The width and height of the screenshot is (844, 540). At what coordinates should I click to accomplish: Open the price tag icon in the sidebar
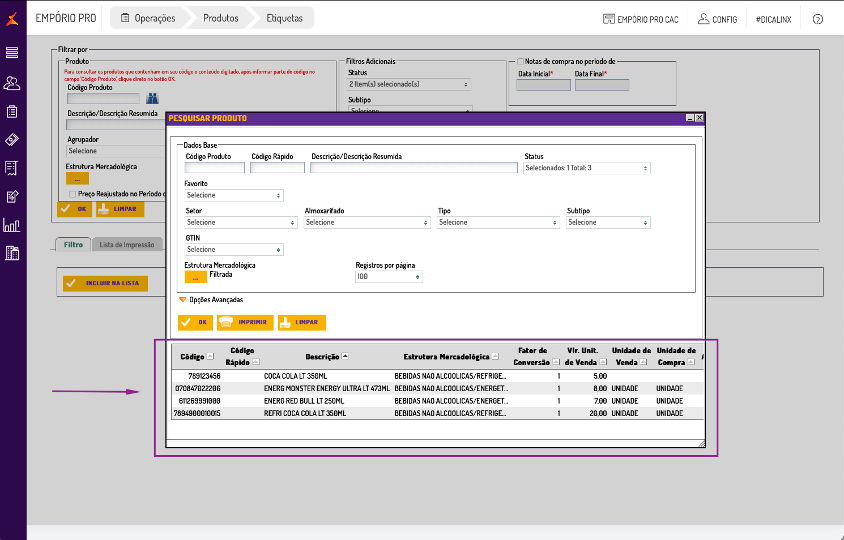(12, 139)
